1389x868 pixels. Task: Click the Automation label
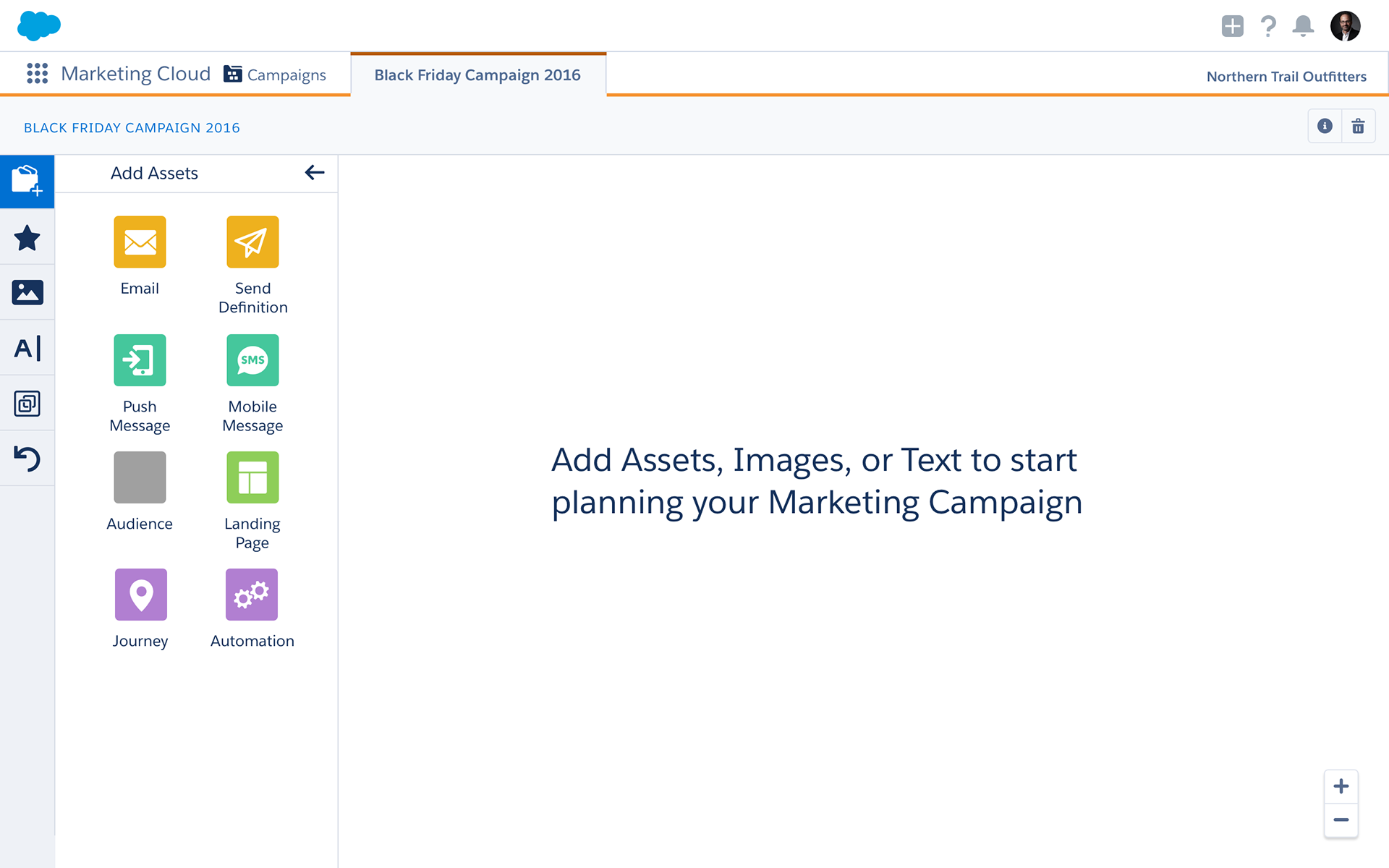[252, 641]
